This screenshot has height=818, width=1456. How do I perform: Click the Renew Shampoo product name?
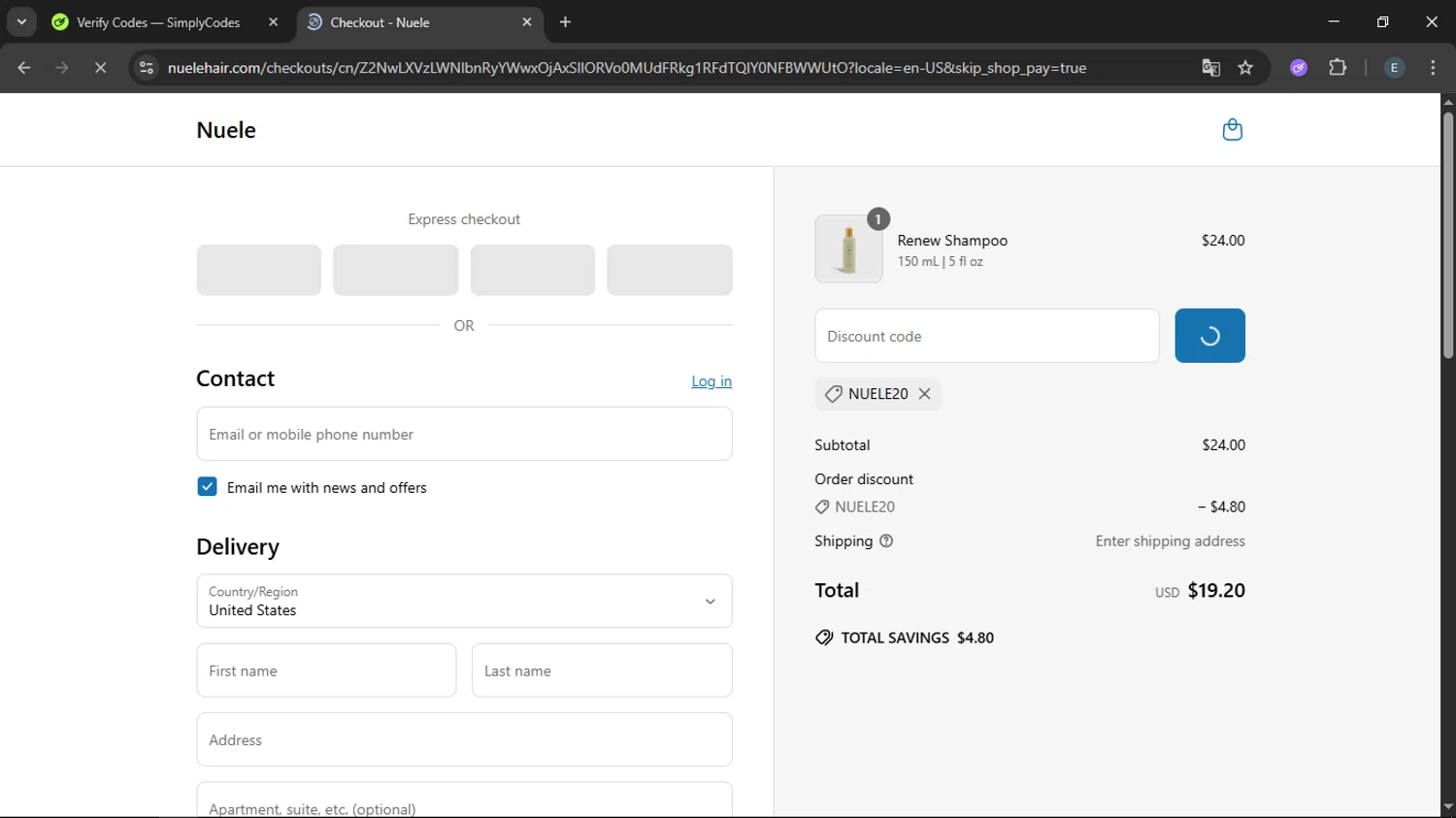952,241
